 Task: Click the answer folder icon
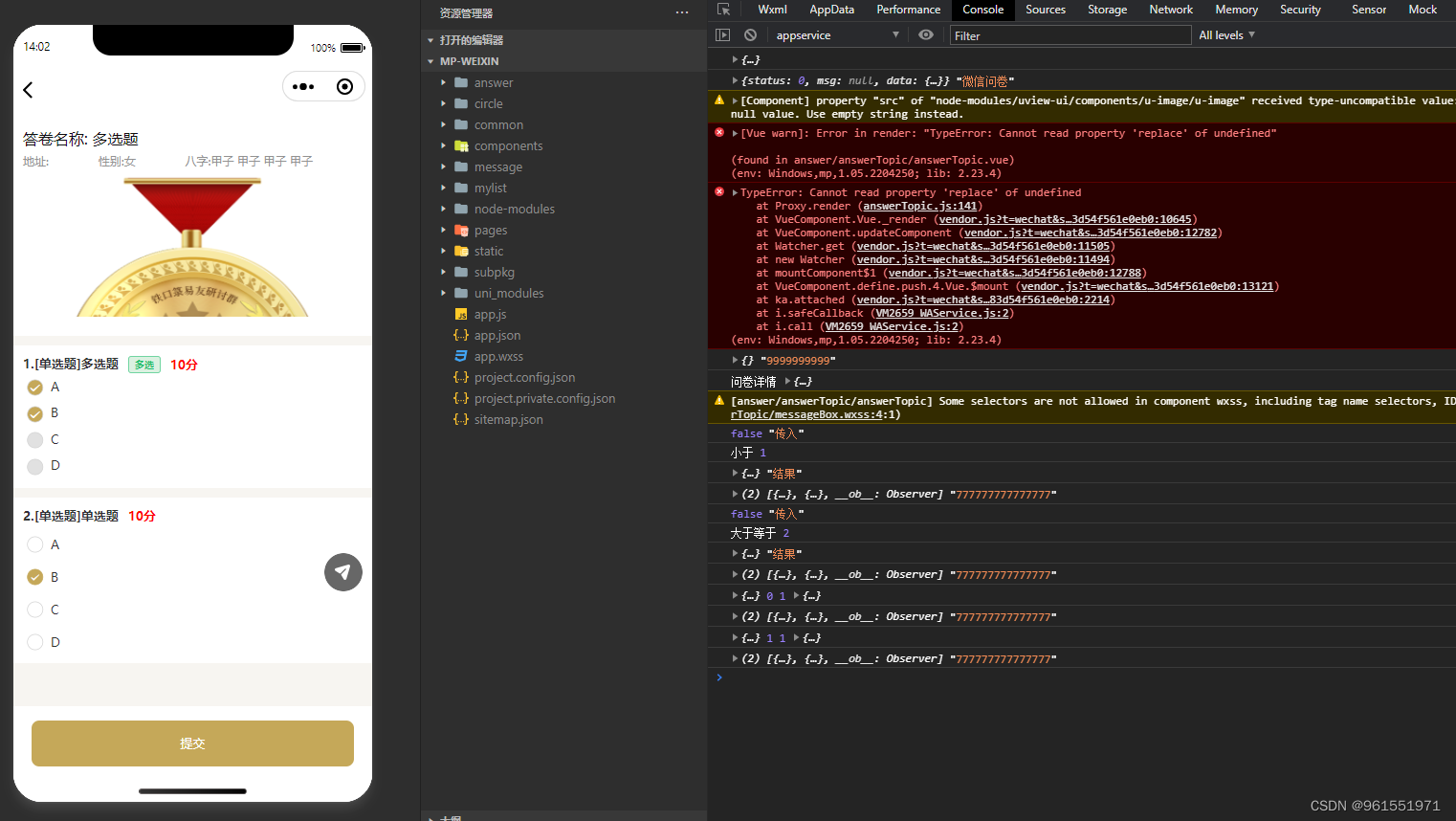461,82
